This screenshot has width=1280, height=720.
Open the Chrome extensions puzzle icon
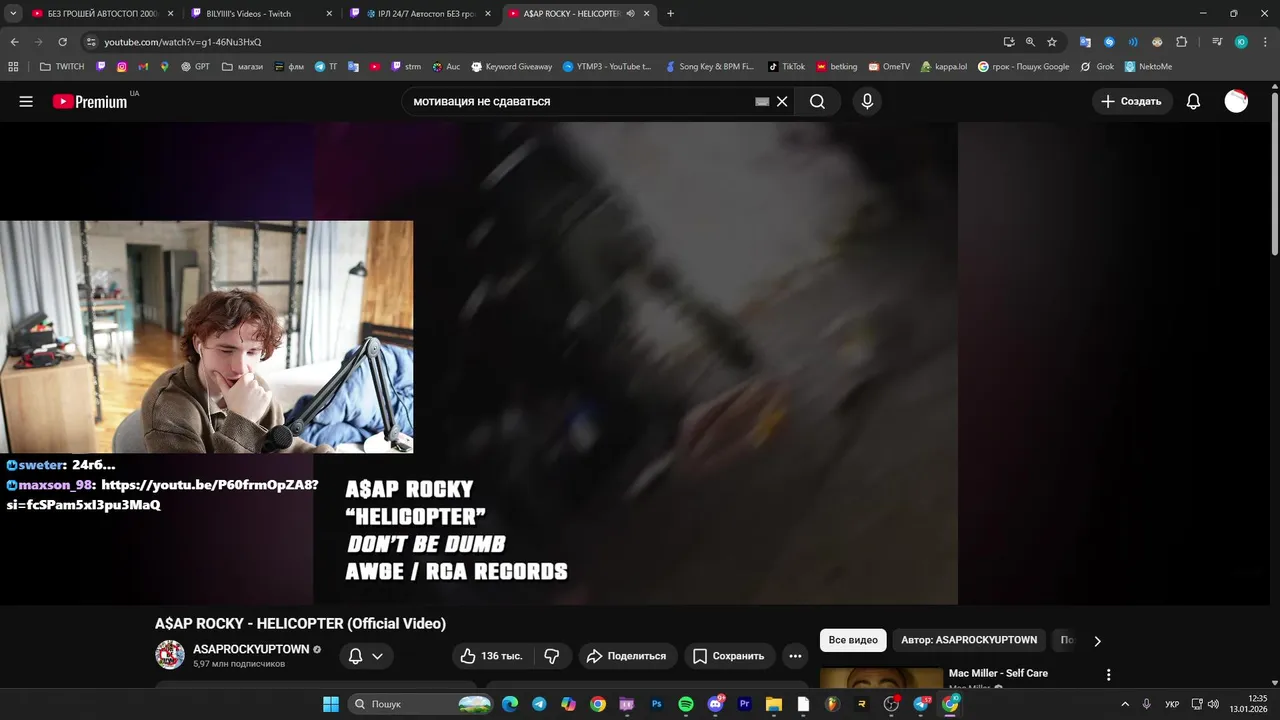(1182, 42)
